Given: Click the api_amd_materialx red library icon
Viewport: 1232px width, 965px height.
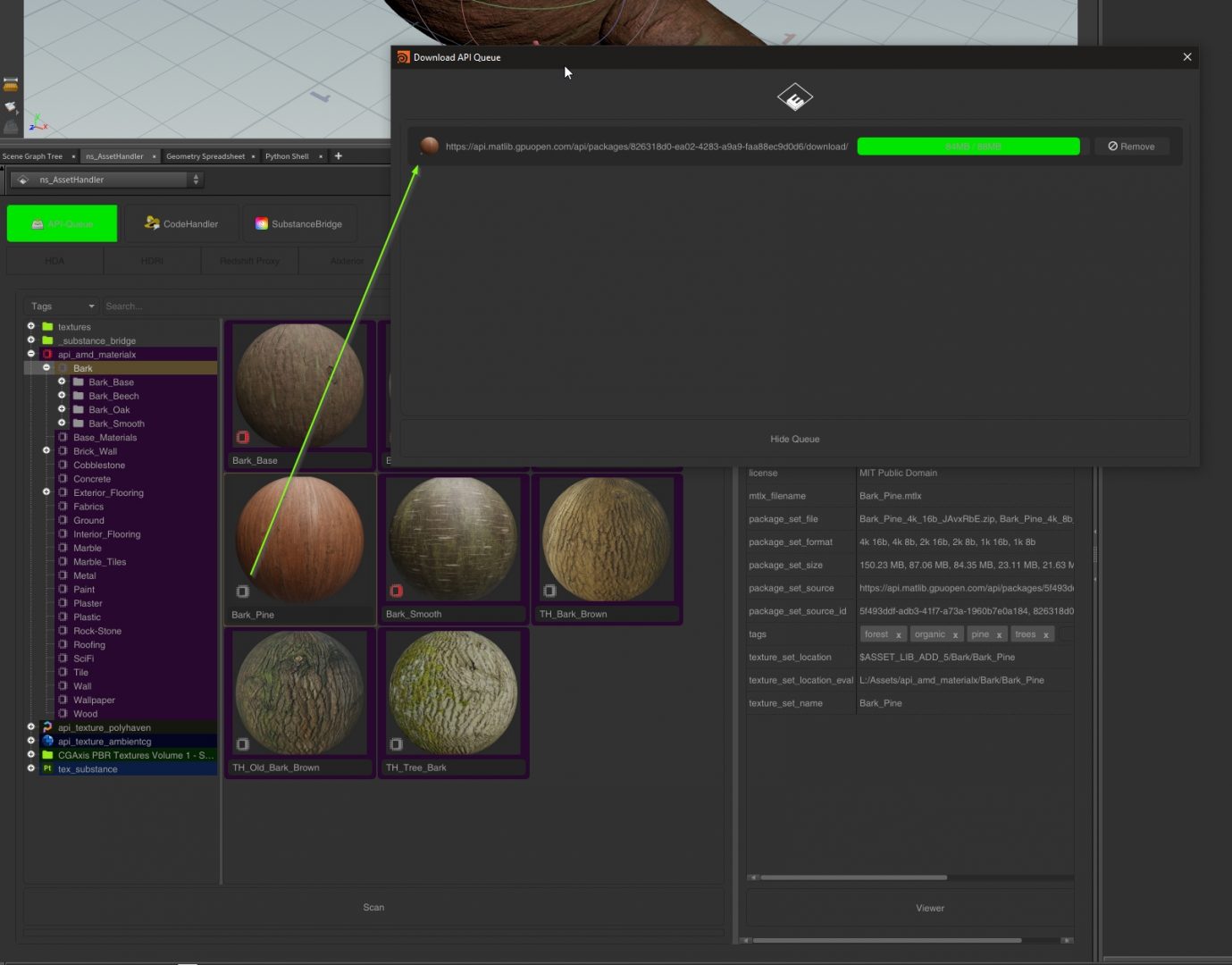Looking at the screenshot, I should click(47, 355).
